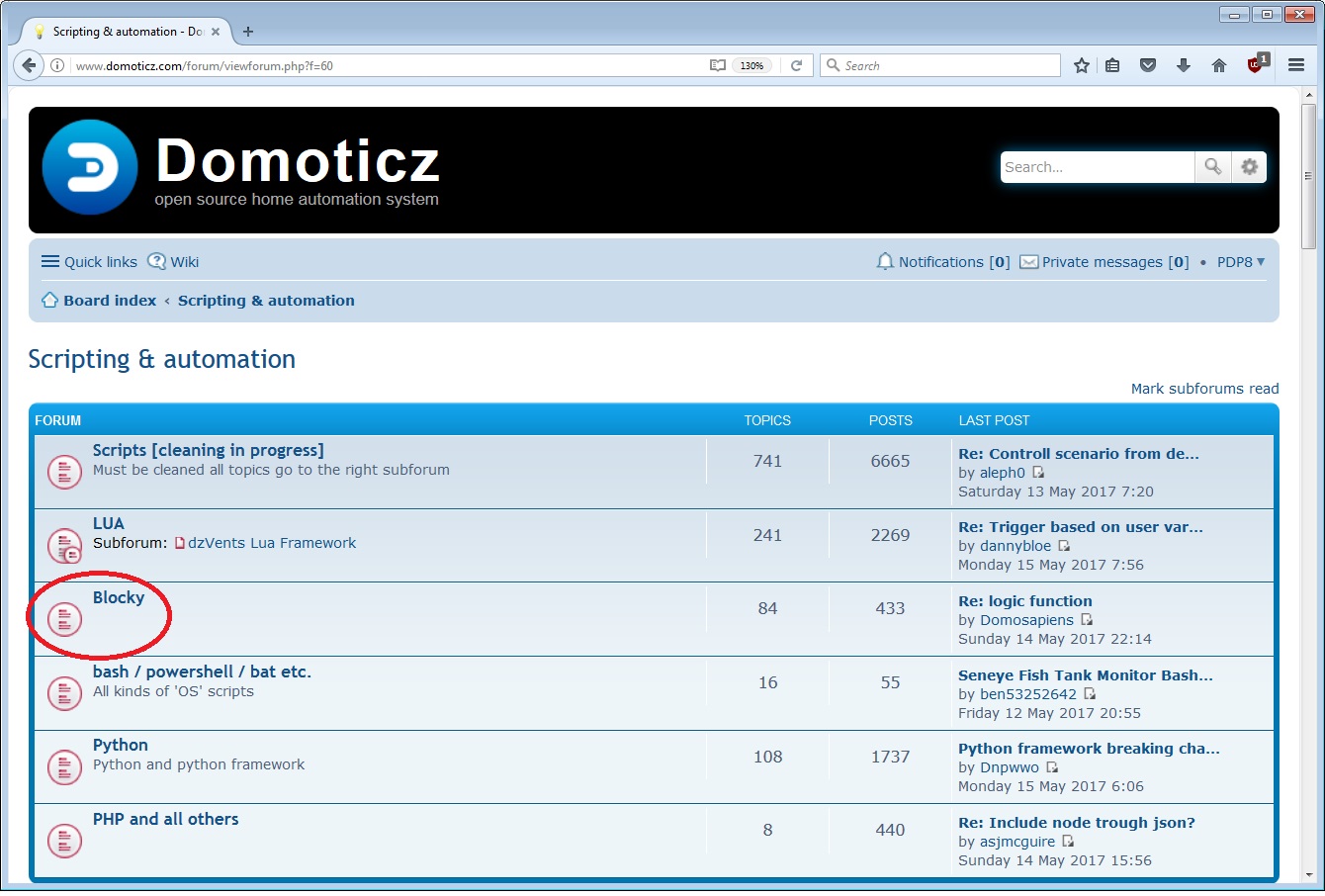The height and width of the screenshot is (896, 1325).
Task: Open Scripts [cleaning in progress] forum
Action: pyautogui.click(x=209, y=450)
